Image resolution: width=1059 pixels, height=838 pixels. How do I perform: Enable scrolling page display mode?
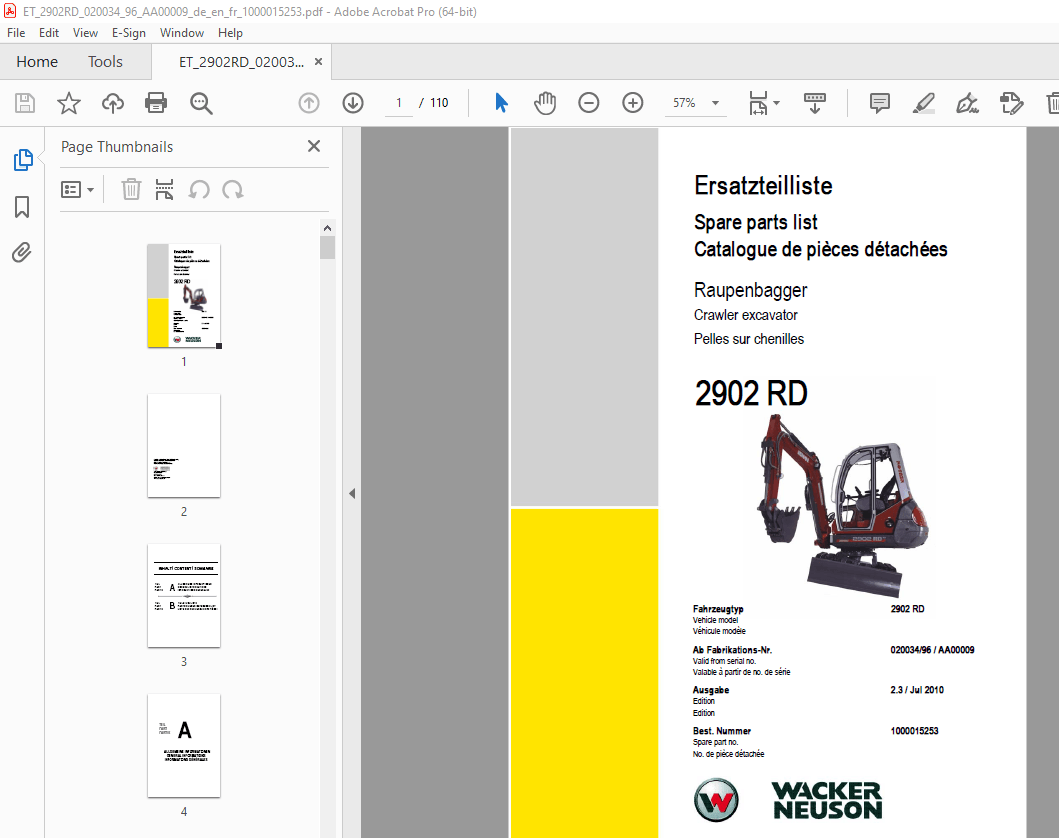[815, 103]
